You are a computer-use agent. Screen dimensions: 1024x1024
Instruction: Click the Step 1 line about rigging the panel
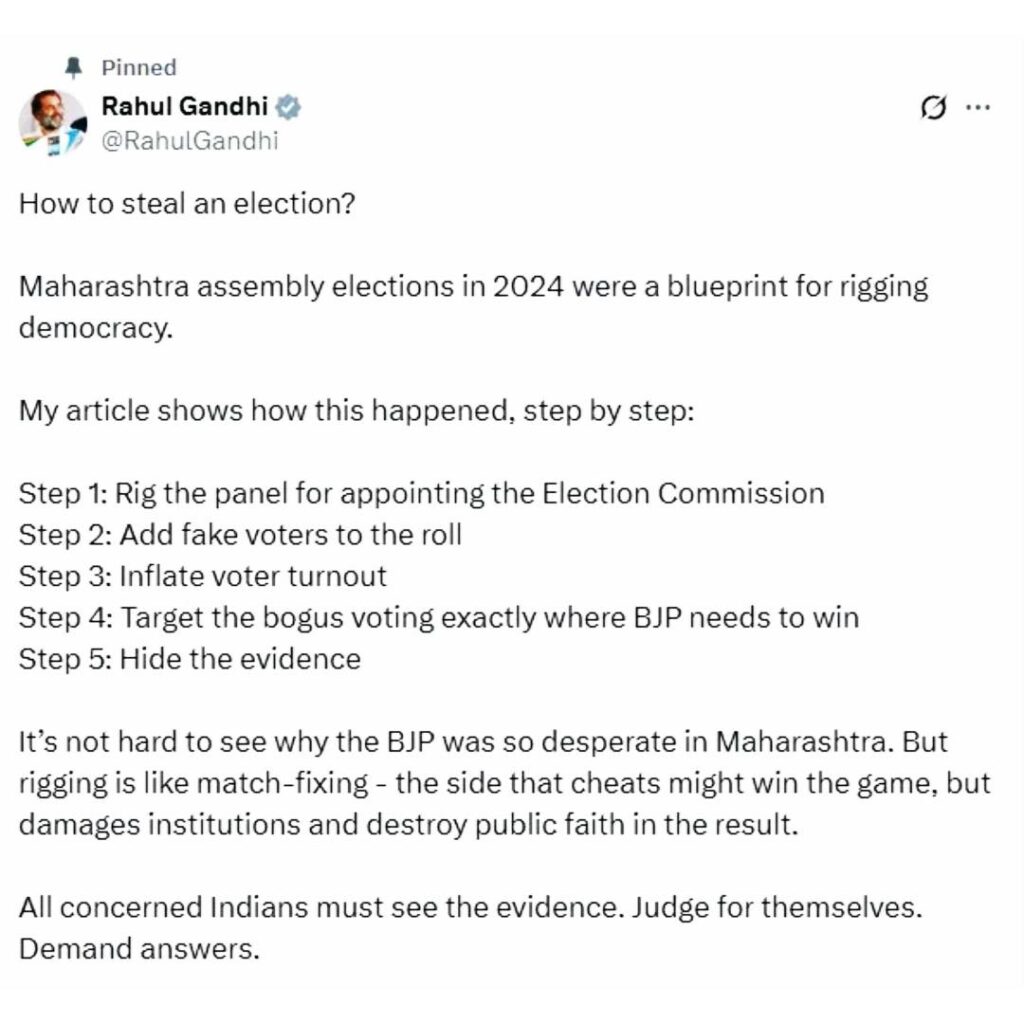pos(421,494)
